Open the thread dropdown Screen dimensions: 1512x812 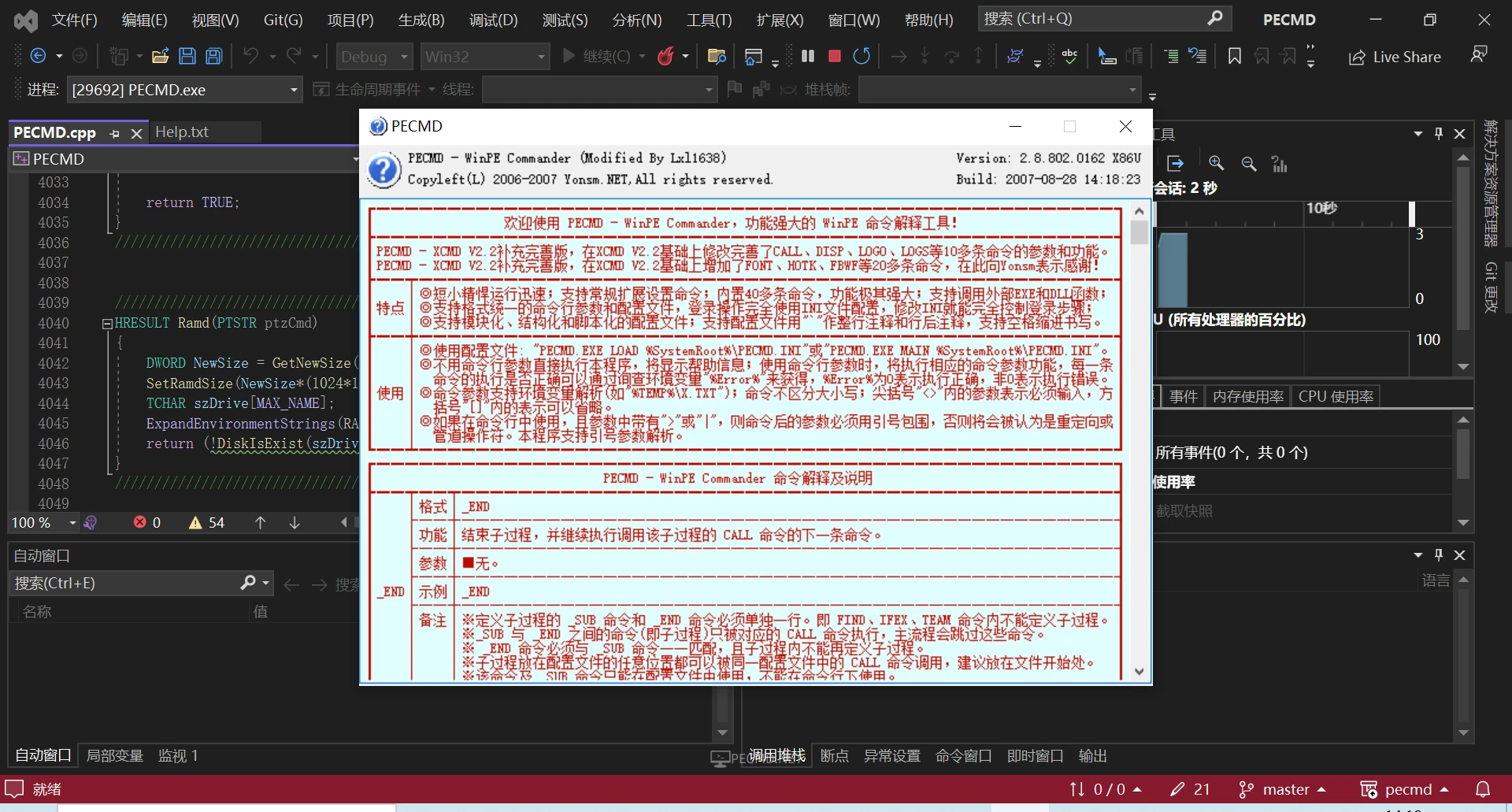coord(599,90)
